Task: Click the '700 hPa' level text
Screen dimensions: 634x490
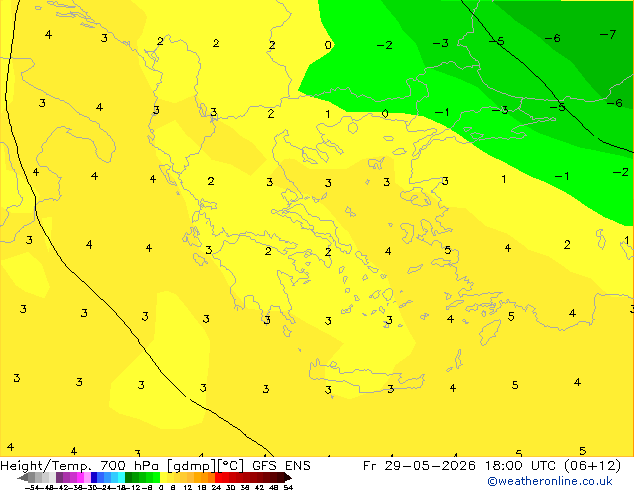Action: pyautogui.click(x=131, y=466)
